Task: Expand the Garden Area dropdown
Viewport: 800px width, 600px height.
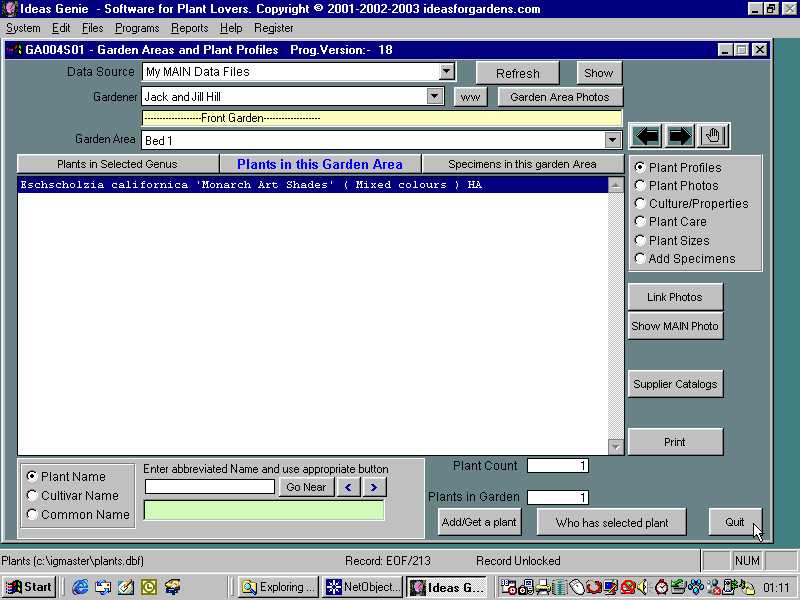Action: coord(613,141)
